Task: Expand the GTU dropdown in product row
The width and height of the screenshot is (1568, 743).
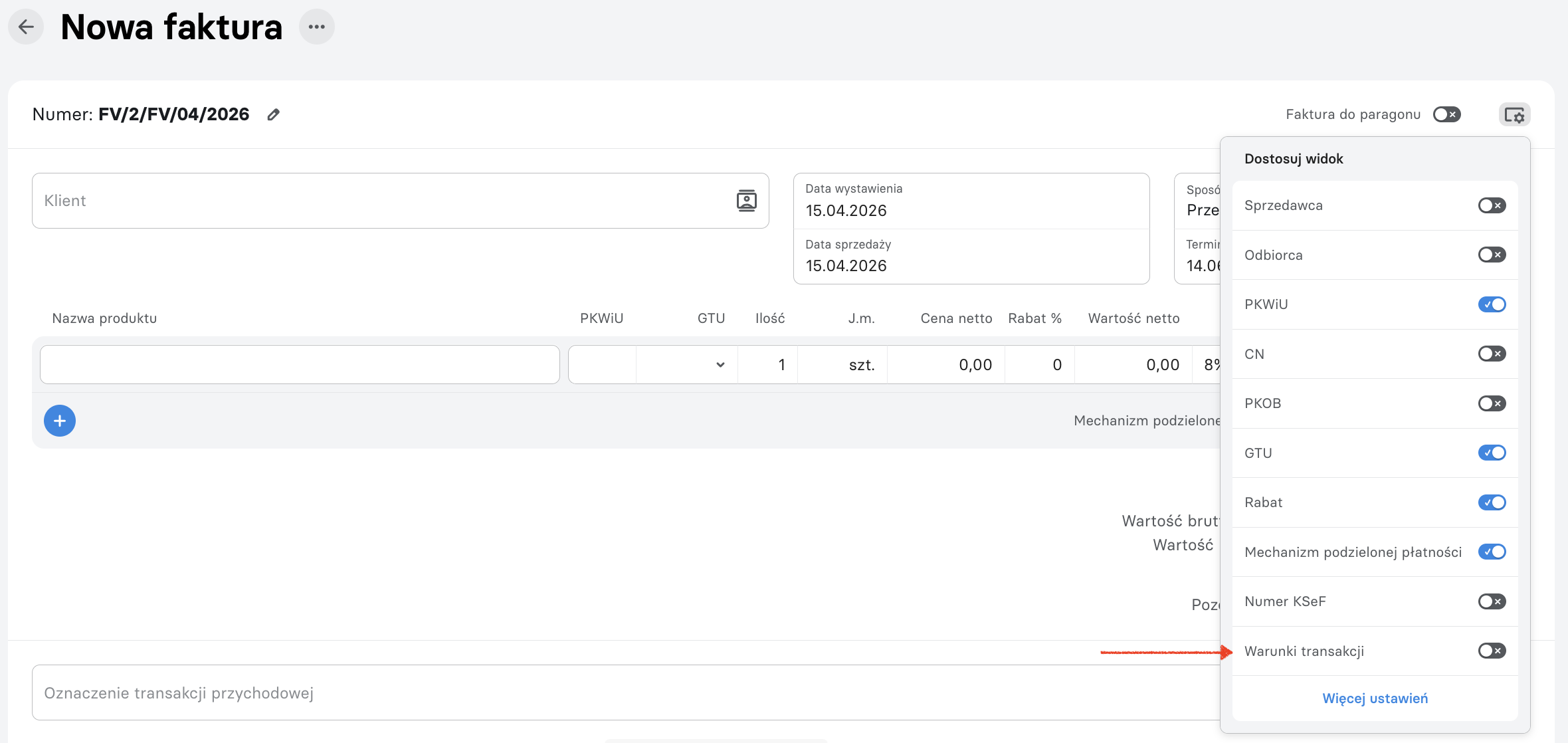Action: coord(687,365)
